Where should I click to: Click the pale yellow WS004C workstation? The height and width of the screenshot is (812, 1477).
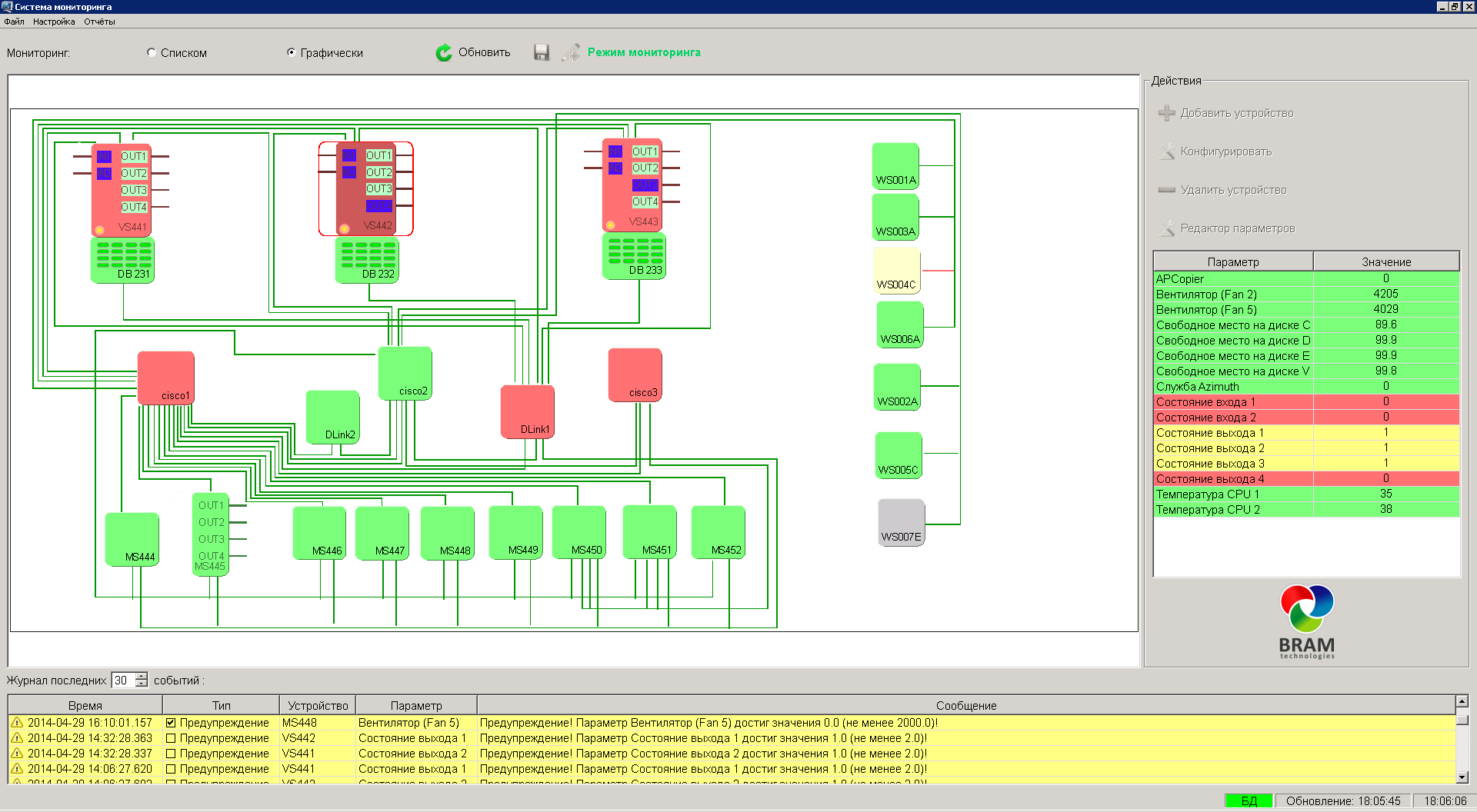(896, 271)
